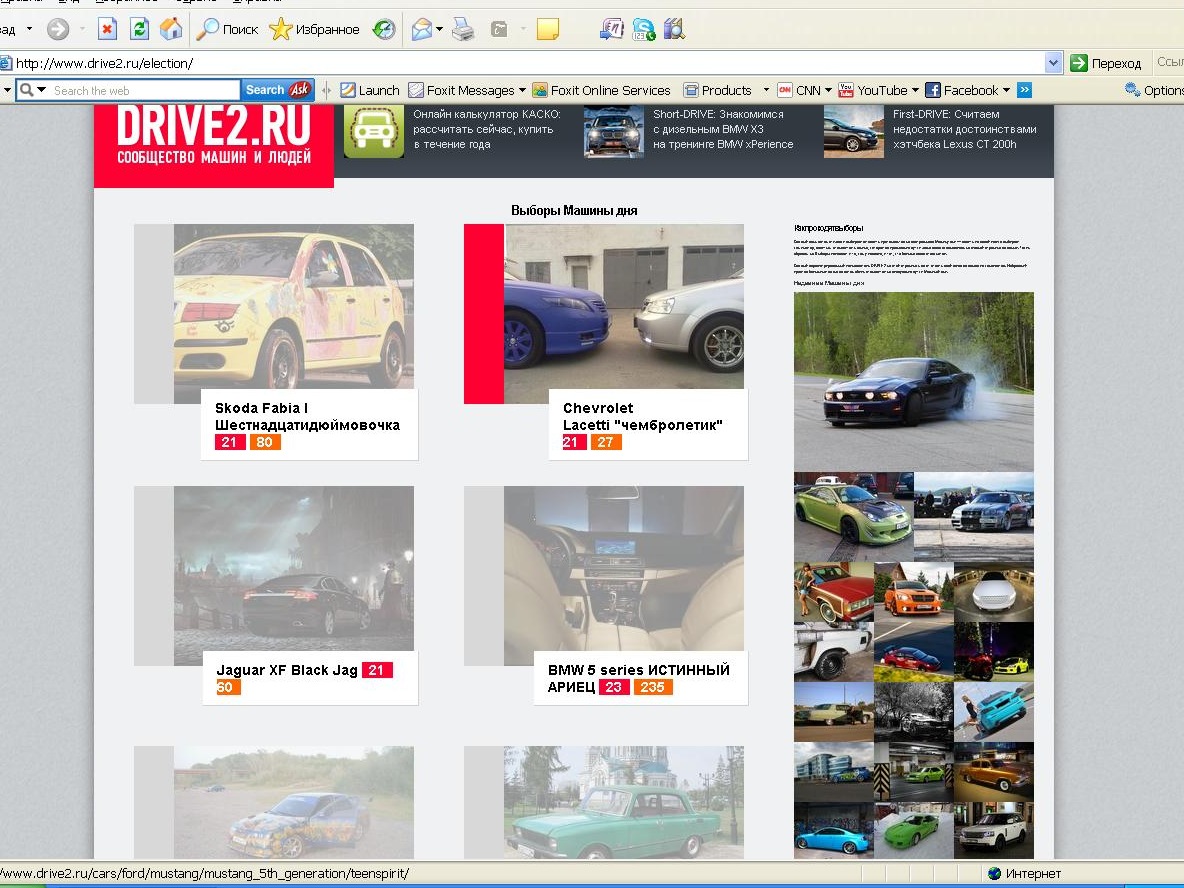The width and height of the screenshot is (1184, 888).
Task: Open Избранное favorites star button
Action: (x=314, y=29)
